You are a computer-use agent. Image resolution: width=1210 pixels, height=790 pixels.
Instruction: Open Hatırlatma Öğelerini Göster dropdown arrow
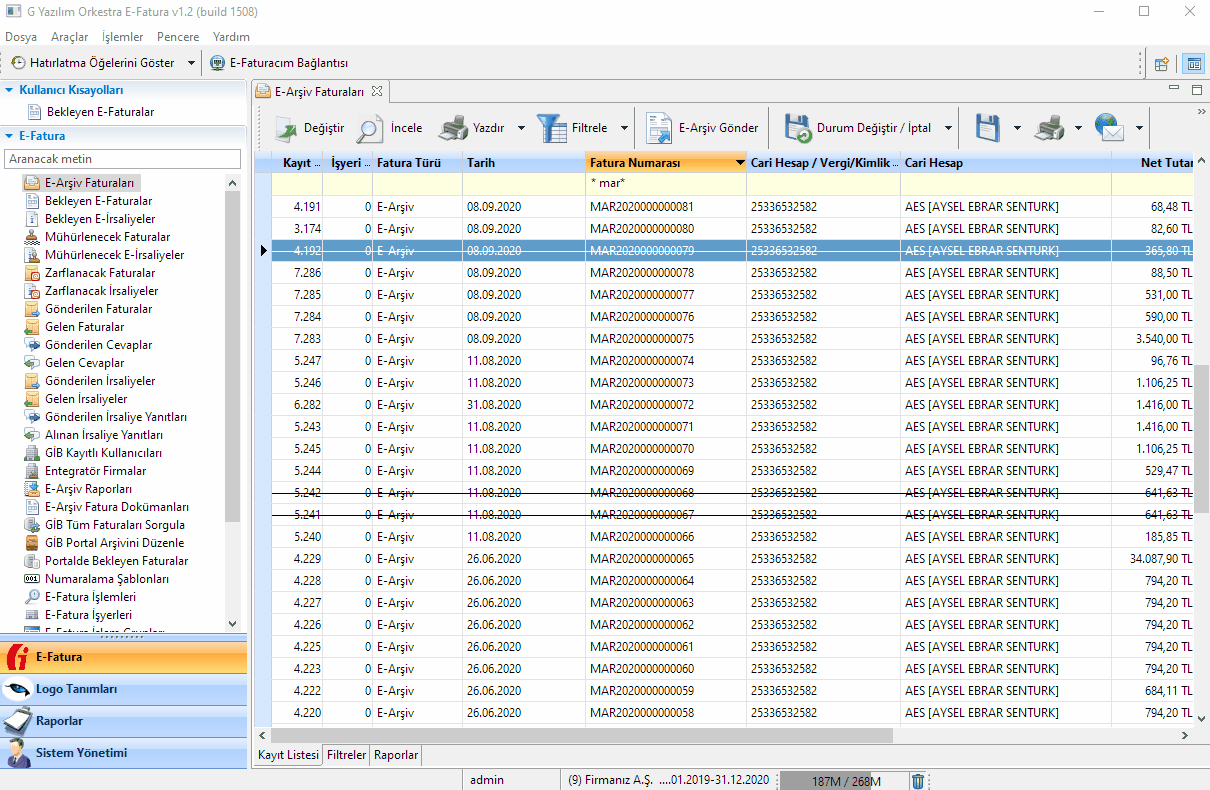point(192,63)
